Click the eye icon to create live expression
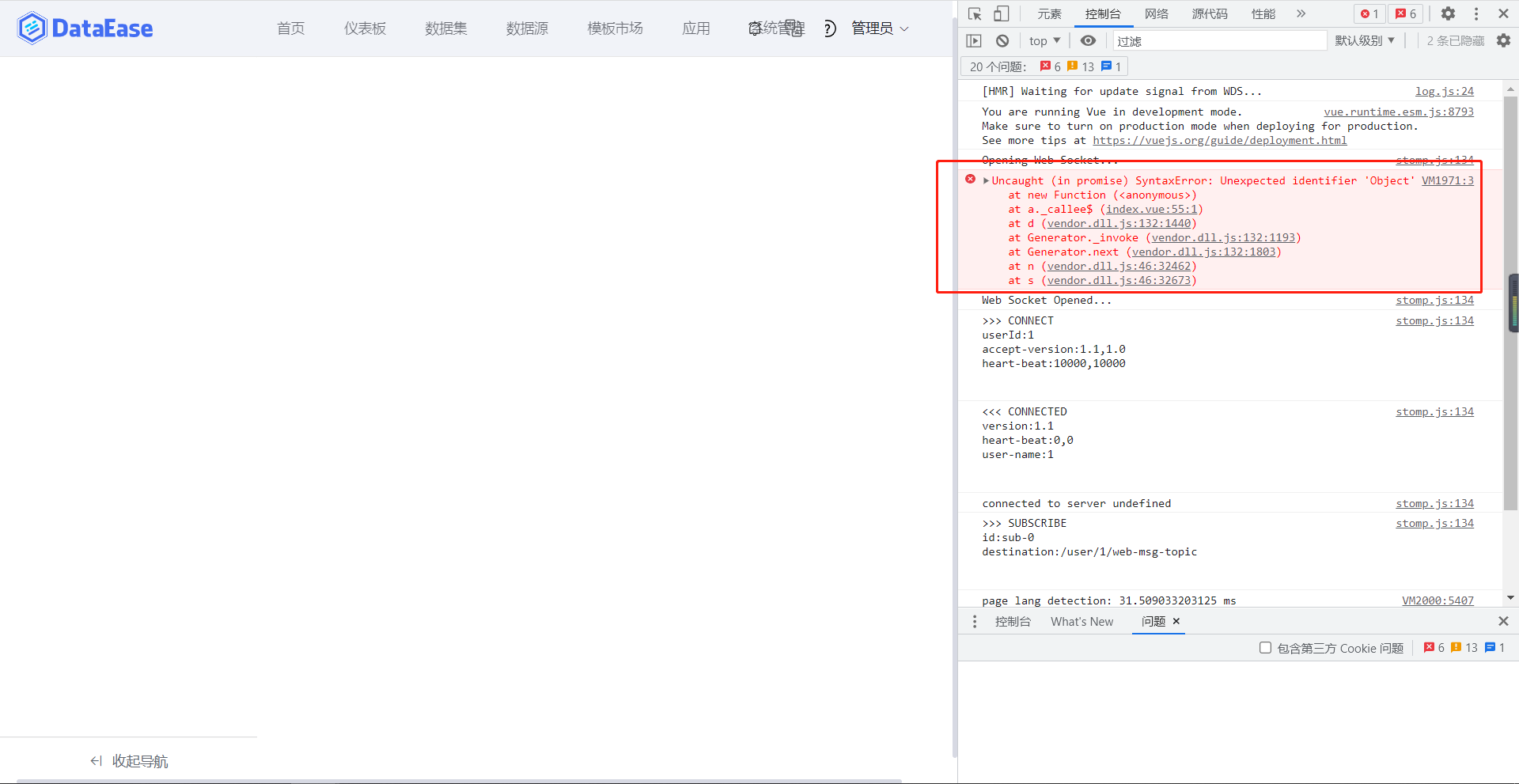 [x=1088, y=40]
